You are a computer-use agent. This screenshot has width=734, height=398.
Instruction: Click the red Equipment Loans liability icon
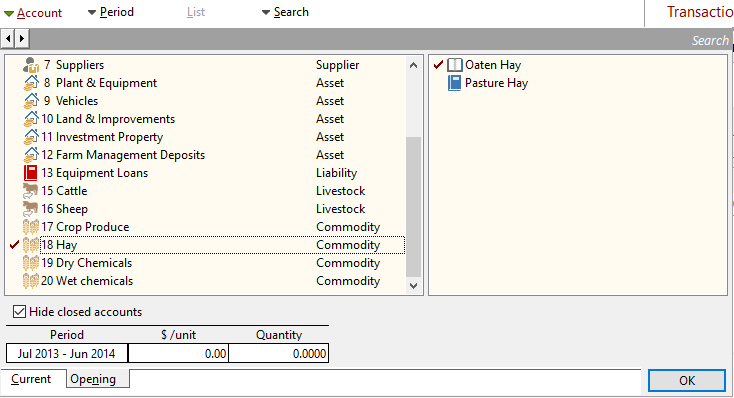coord(30,173)
